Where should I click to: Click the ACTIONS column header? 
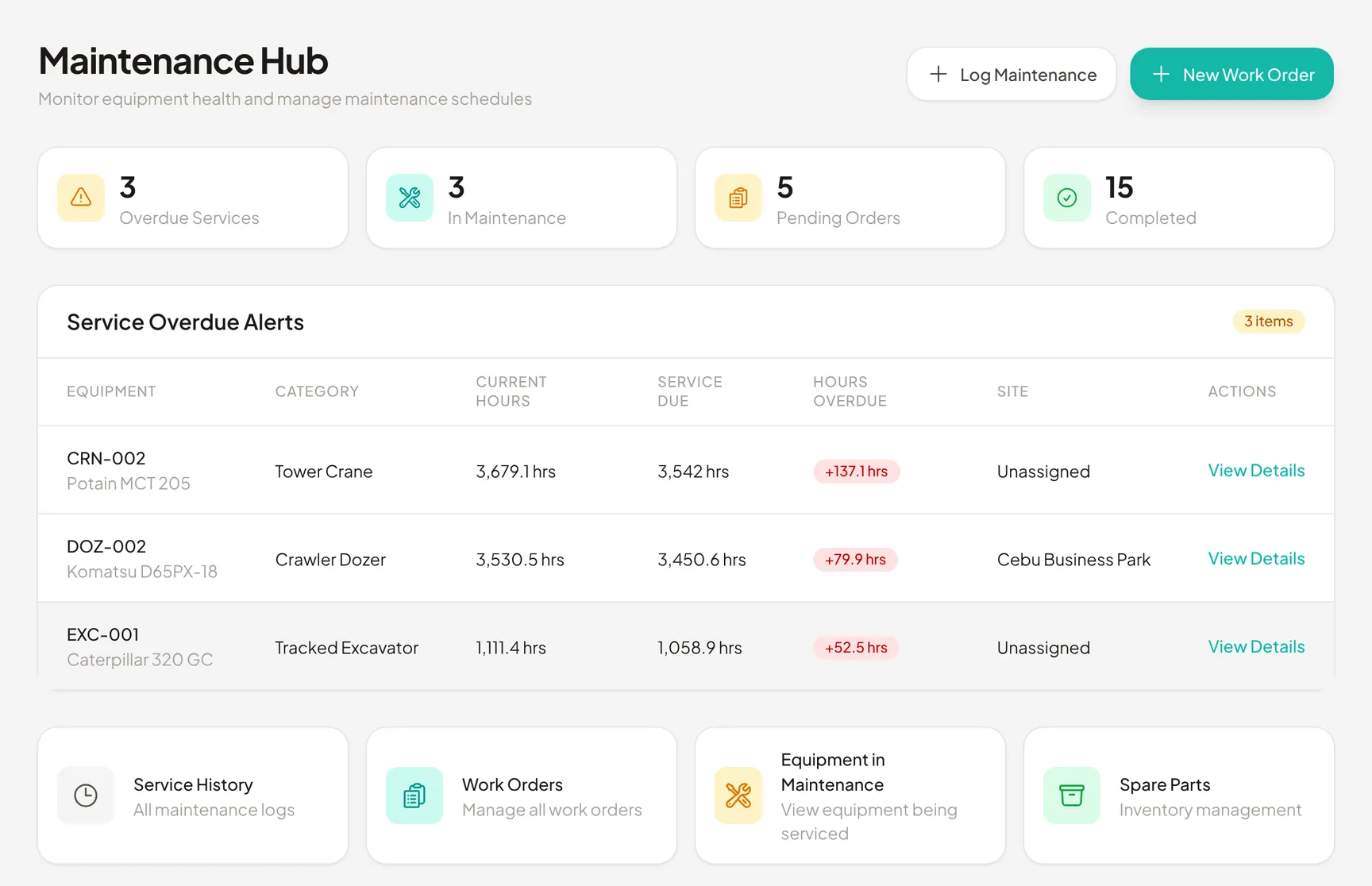click(1242, 391)
